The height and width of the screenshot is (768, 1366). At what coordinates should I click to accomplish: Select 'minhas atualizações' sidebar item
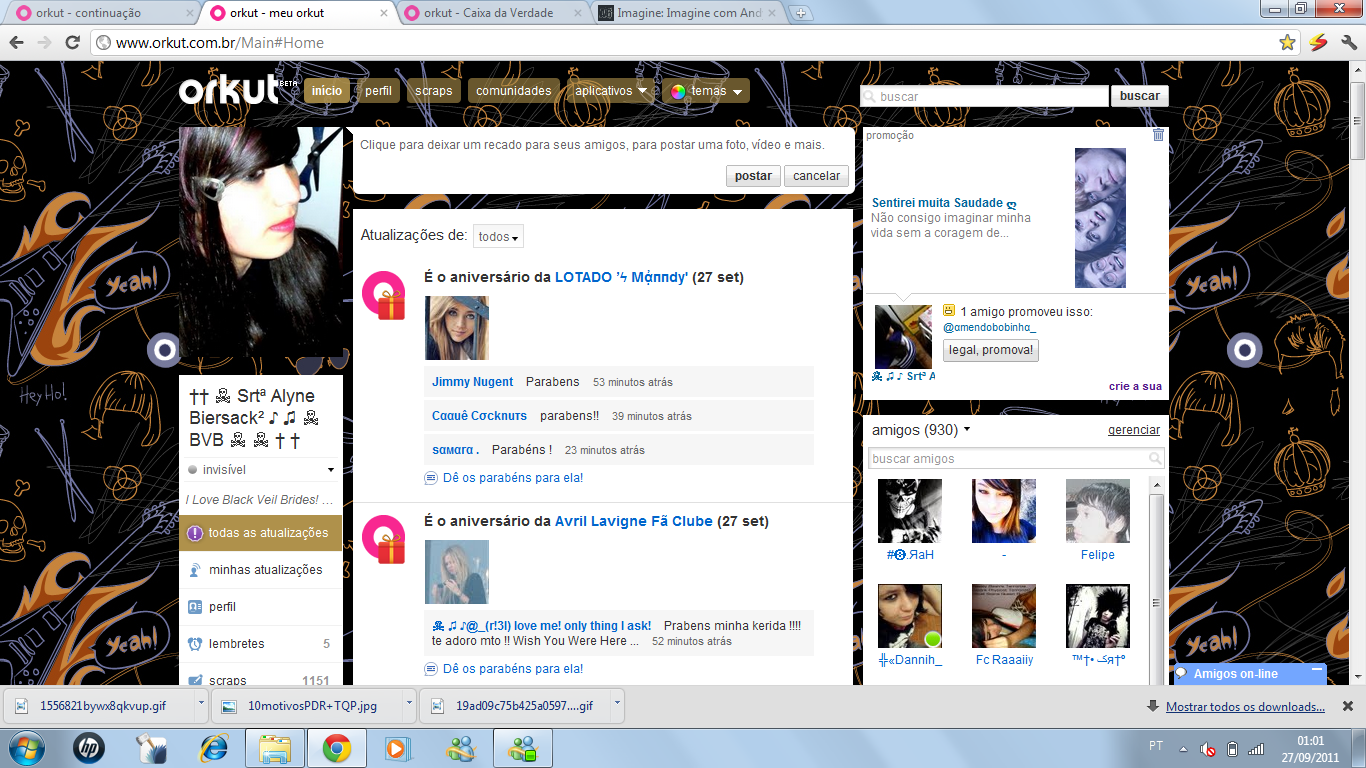tap(261, 570)
